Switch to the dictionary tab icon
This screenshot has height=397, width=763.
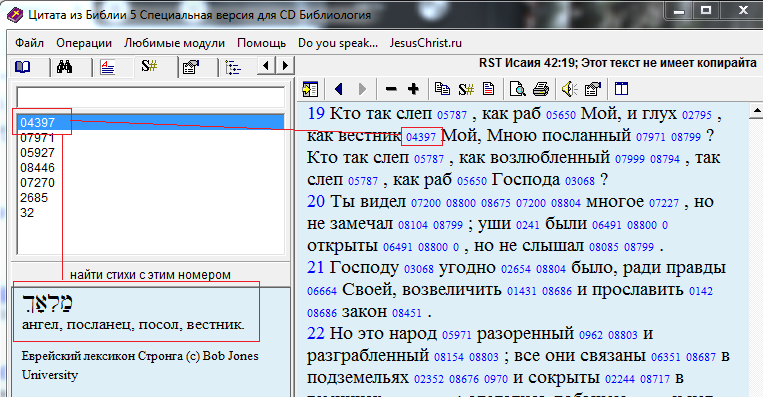[x=107, y=67]
